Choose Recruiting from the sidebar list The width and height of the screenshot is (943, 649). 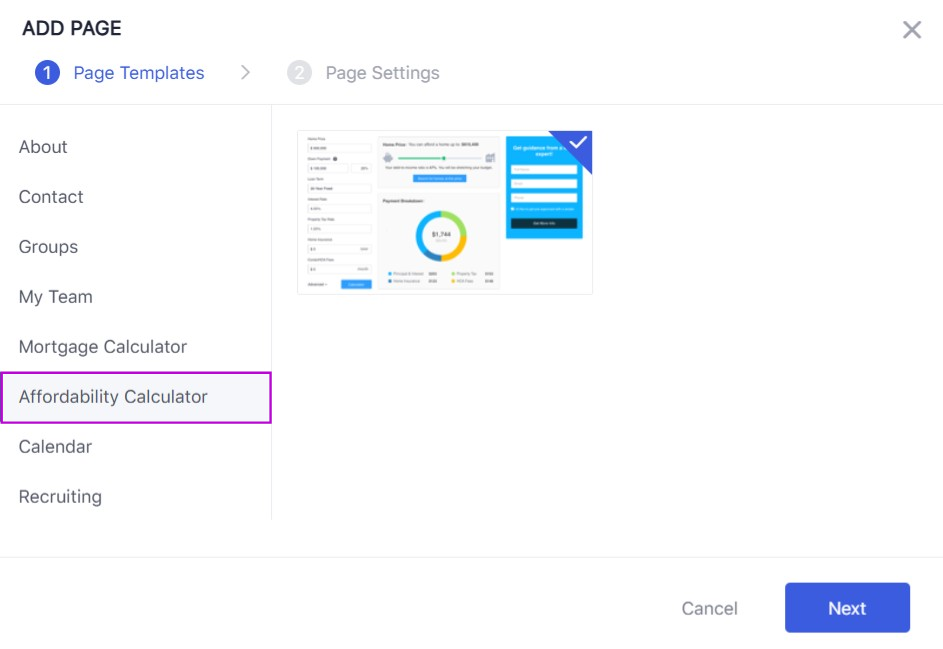tap(60, 497)
